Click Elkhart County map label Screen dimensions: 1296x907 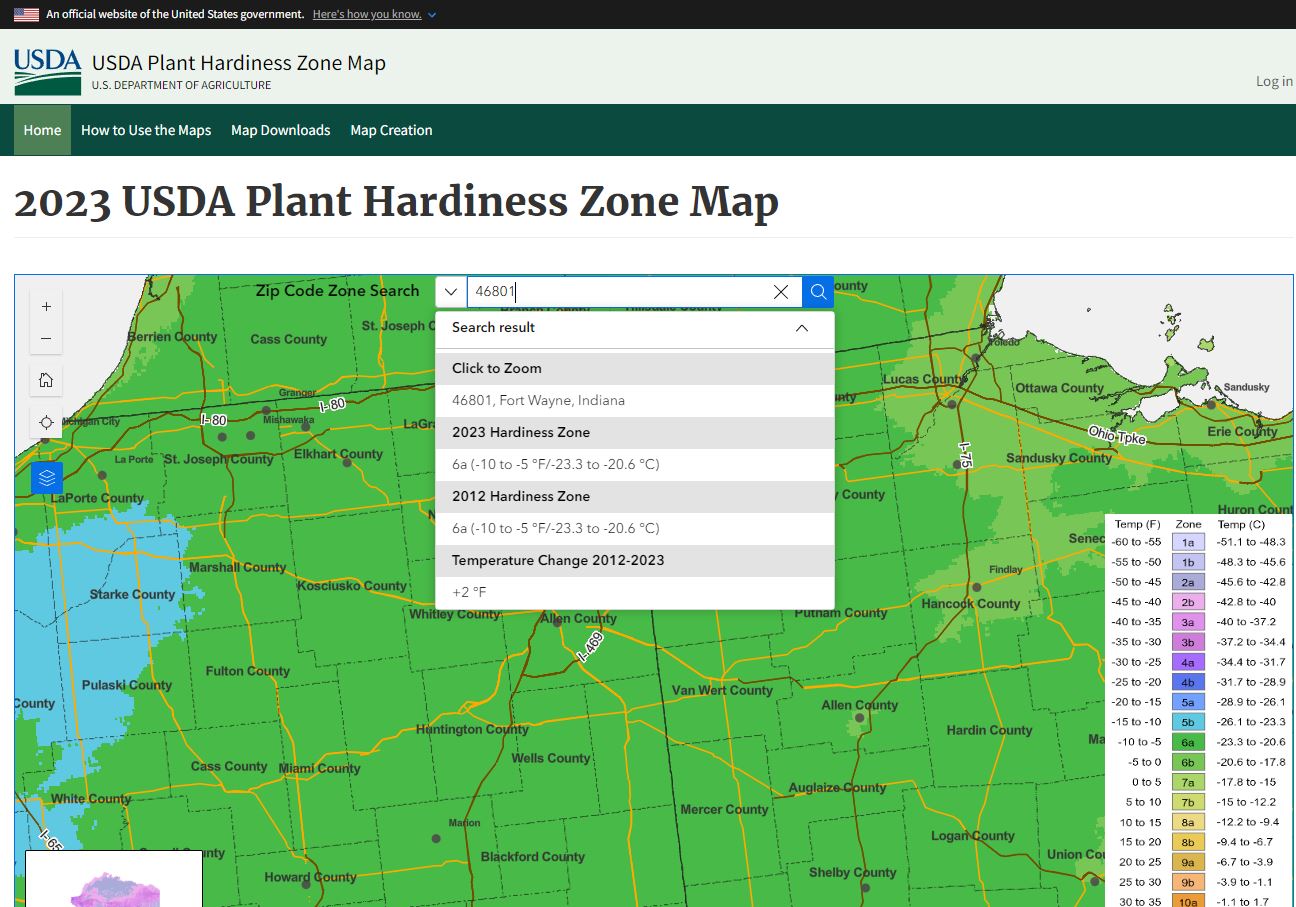pyautogui.click(x=338, y=454)
